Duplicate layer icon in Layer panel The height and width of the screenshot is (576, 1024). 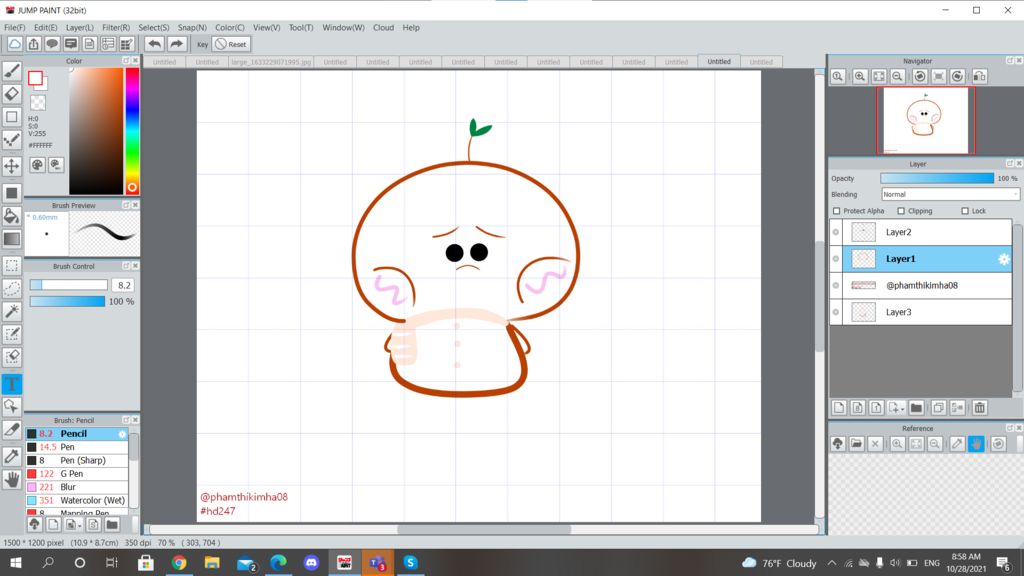[938, 408]
